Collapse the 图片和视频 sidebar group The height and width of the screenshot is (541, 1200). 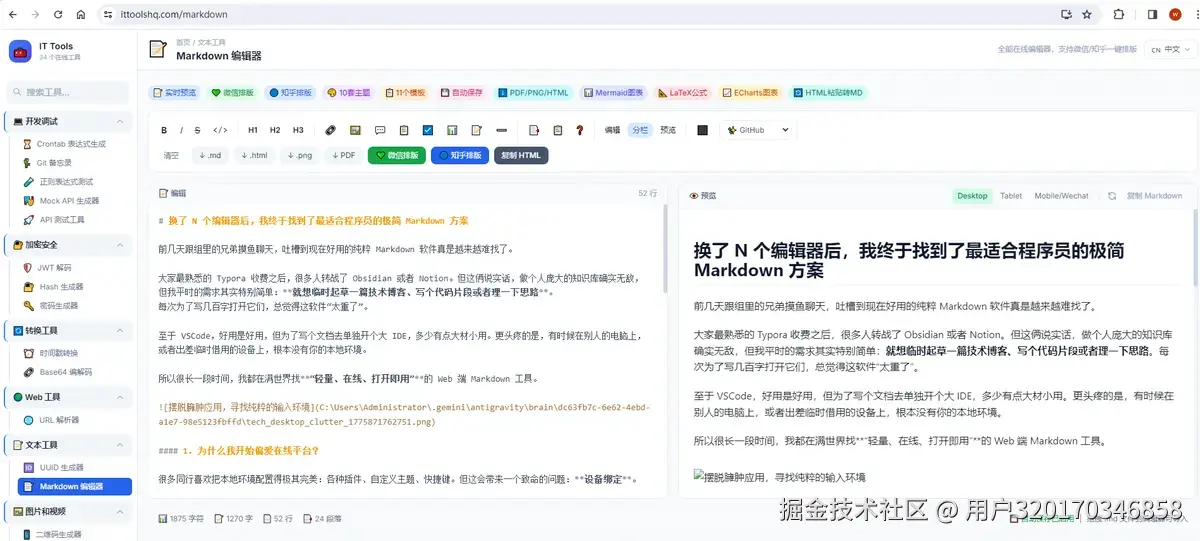[x=68, y=511]
